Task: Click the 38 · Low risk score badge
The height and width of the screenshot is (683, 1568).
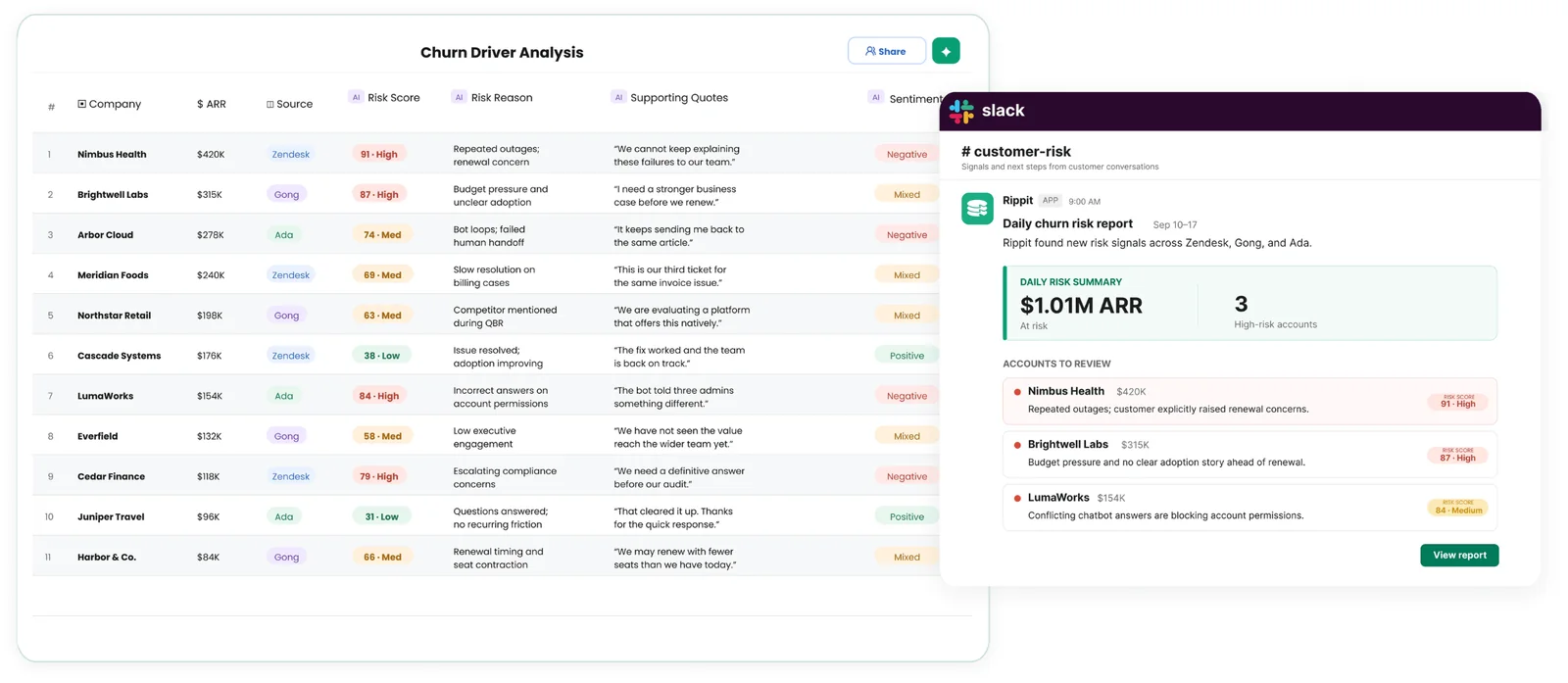Action: click(x=382, y=356)
